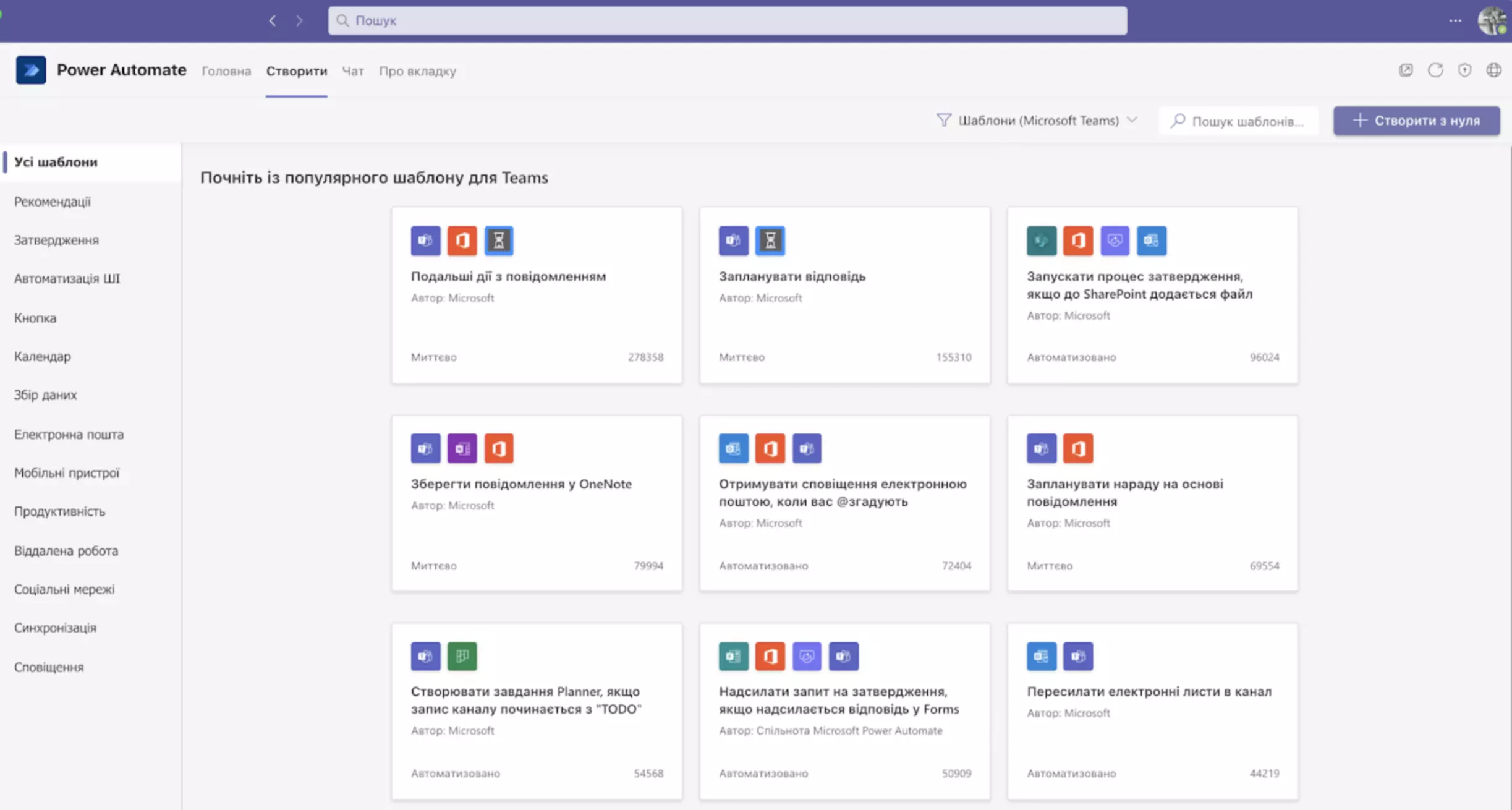Click the shield icon in the header
The height and width of the screenshot is (810, 1512).
pos(1464,70)
